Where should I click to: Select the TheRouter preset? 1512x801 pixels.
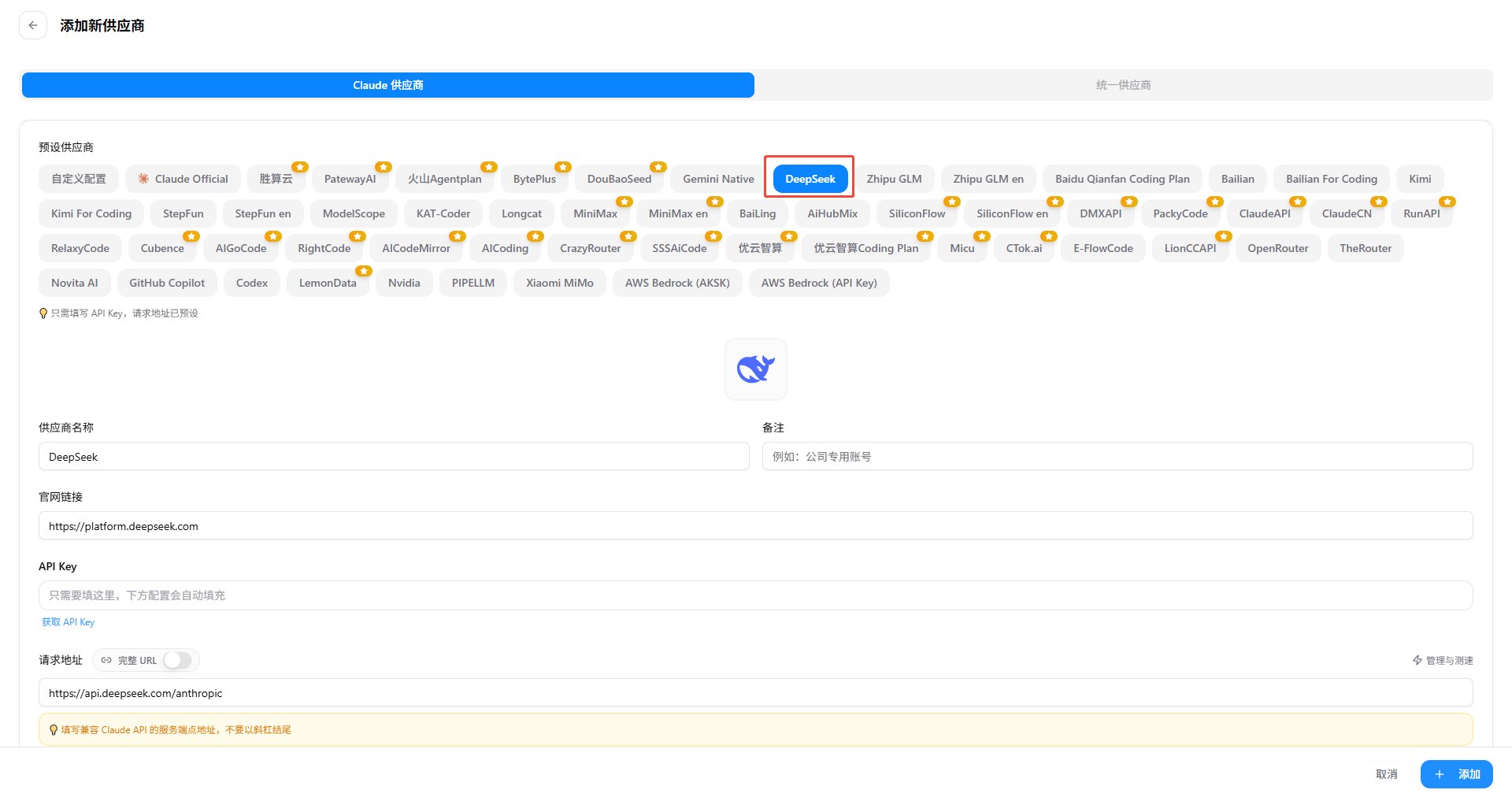coord(1366,248)
